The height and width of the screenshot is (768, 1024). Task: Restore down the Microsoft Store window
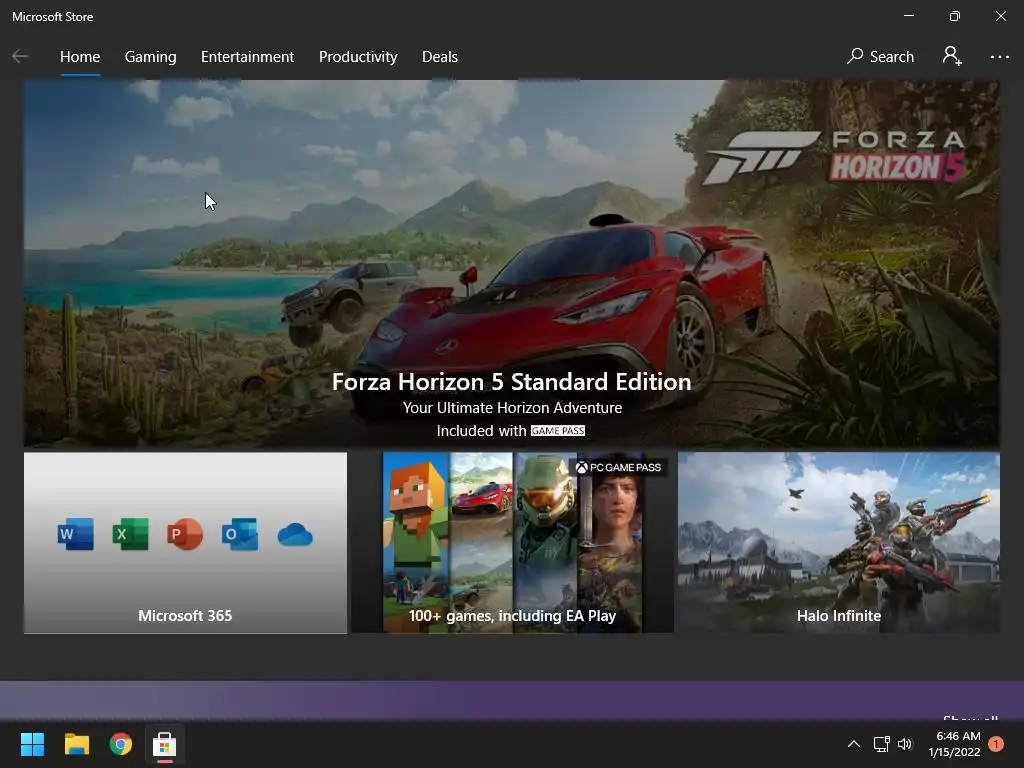click(x=954, y=16)
